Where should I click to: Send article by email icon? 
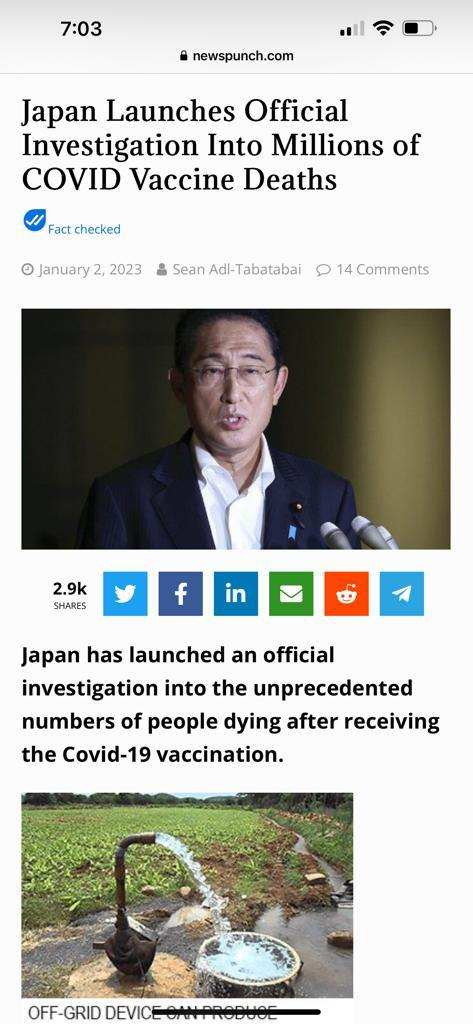(x=291, y=594)
